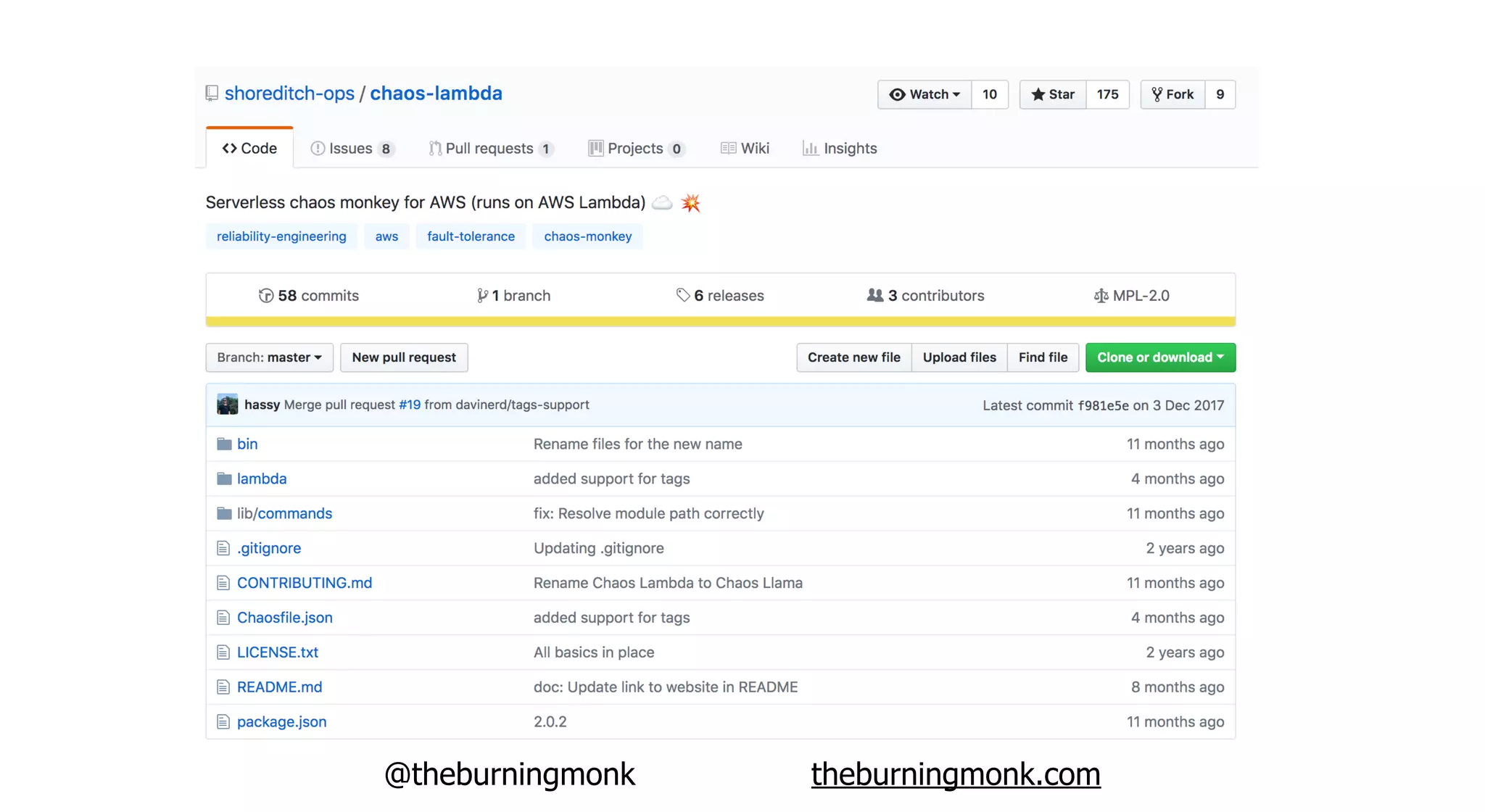Star the repository
Screen dimensions: 1485x812
point(1053,94)
